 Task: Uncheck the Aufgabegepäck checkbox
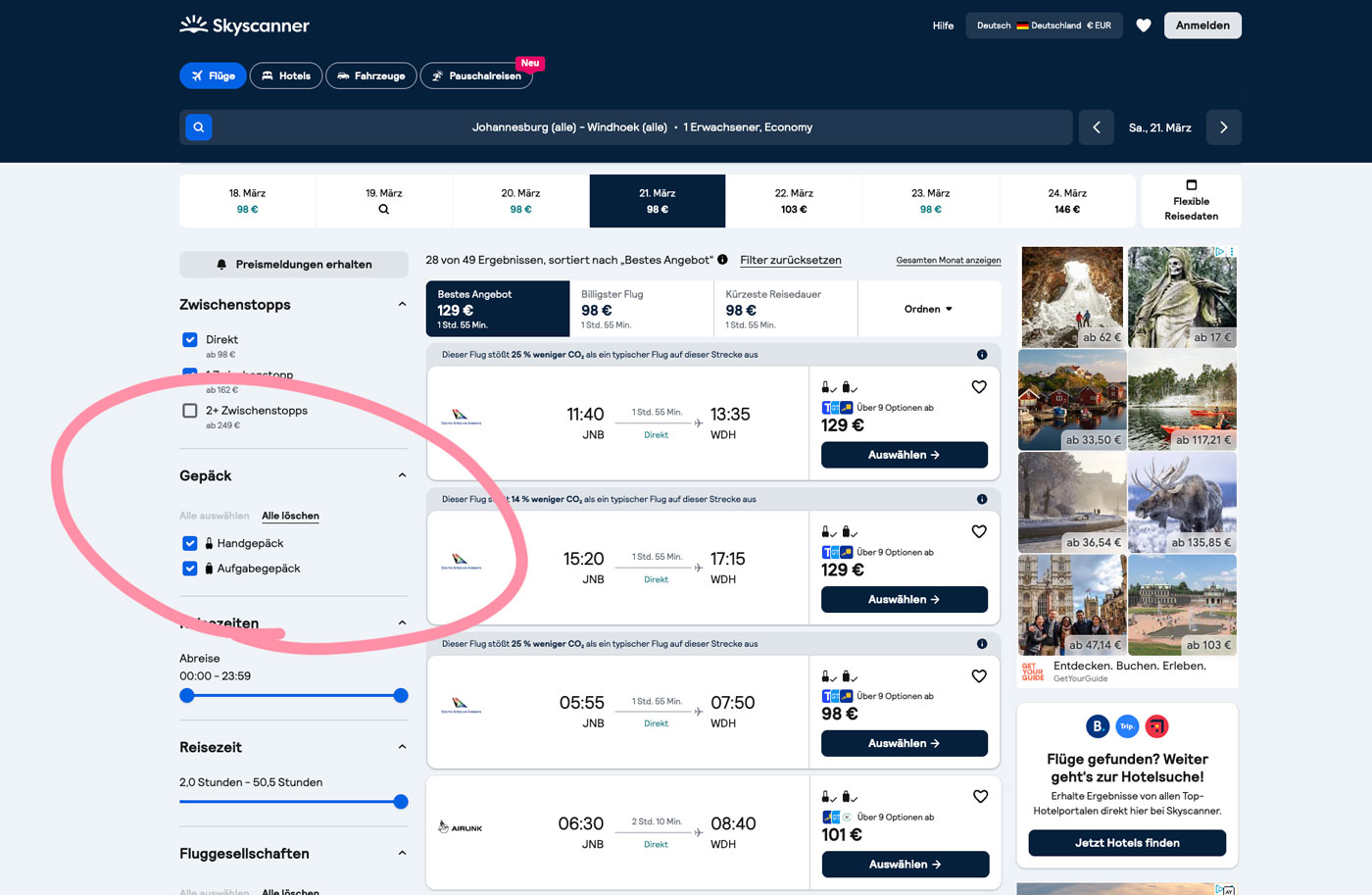pos(190,569)
